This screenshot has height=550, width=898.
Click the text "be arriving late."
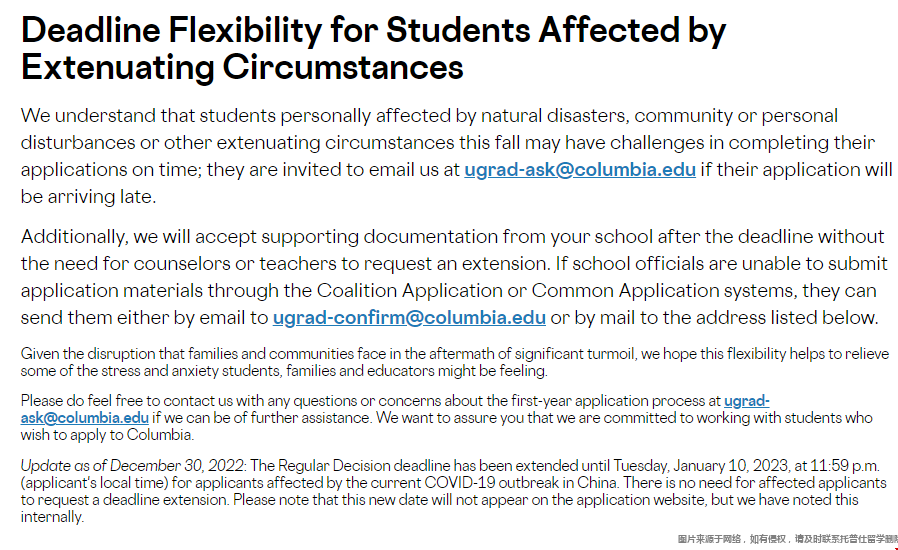[88, 197]
